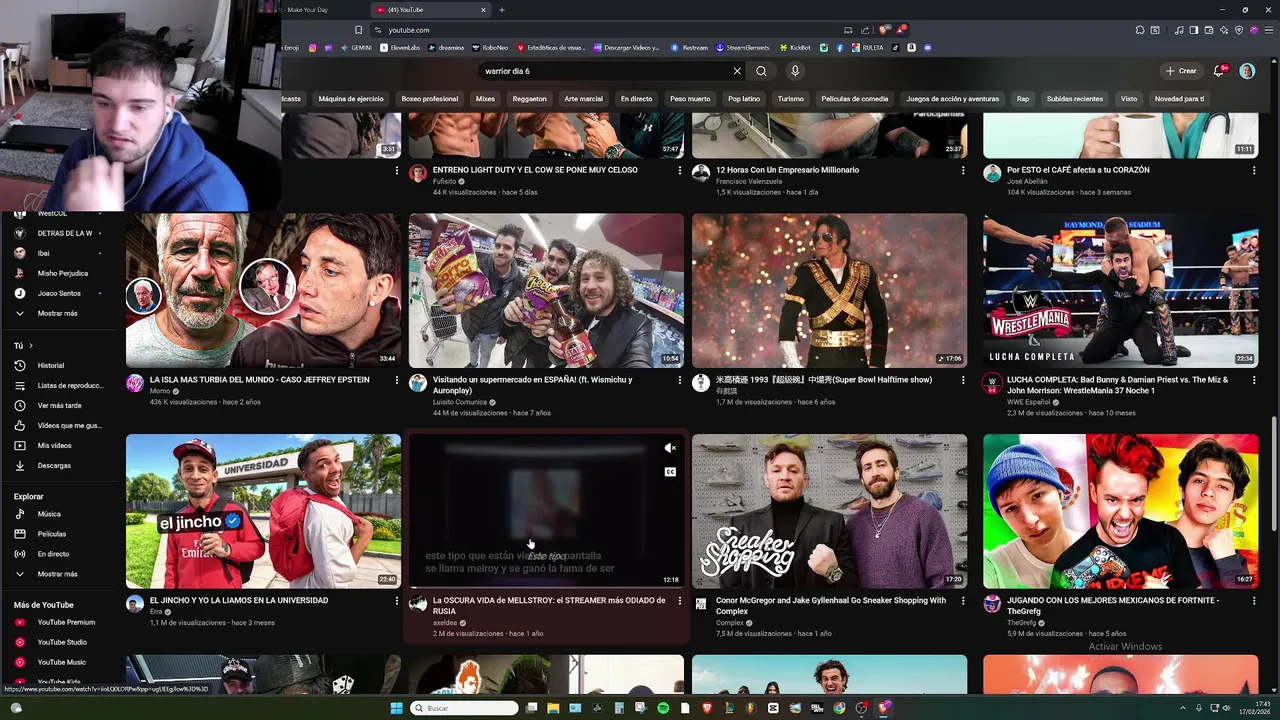1280x720 pixels.
Task: Open the axeldes channel name link
Action: [445, 623]
